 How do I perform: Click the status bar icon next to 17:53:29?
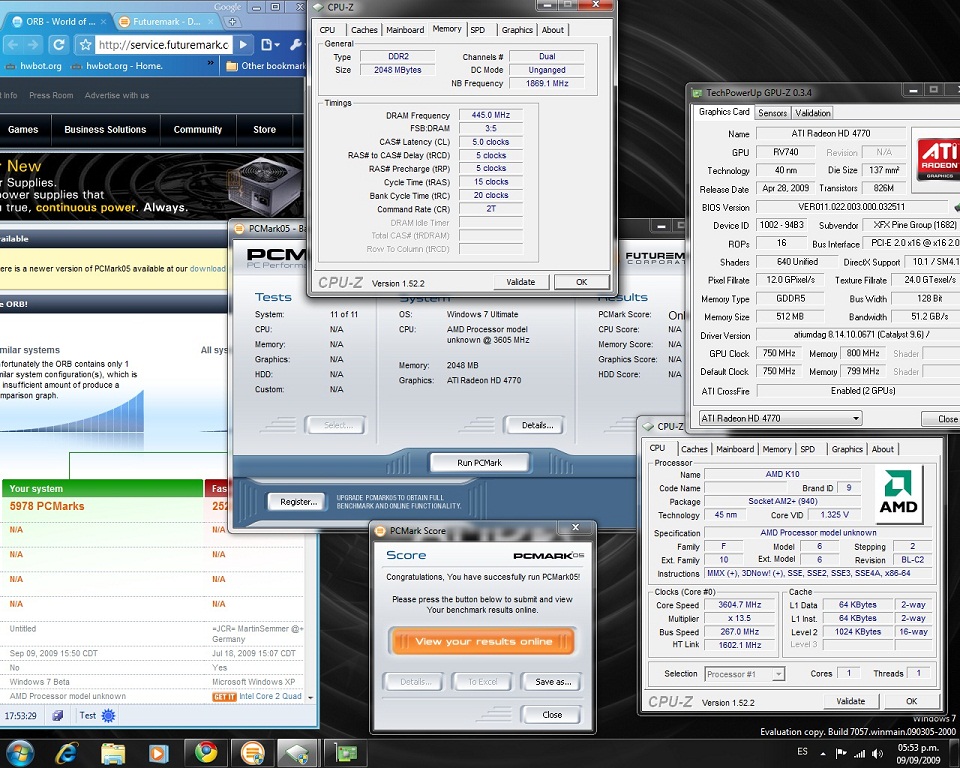click(x=58, y=715)
